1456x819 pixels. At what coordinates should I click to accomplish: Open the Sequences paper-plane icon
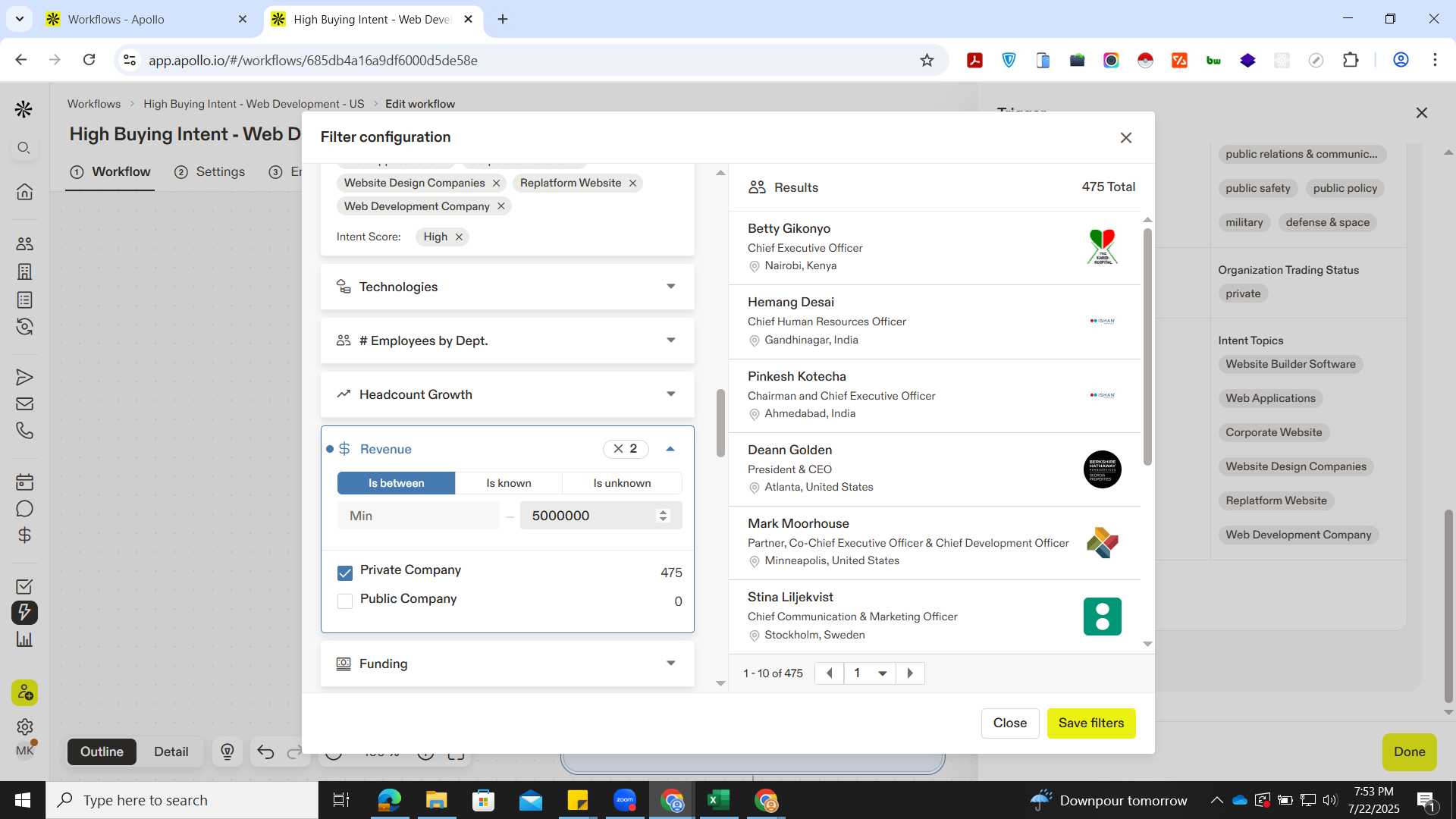pos(24,377)
